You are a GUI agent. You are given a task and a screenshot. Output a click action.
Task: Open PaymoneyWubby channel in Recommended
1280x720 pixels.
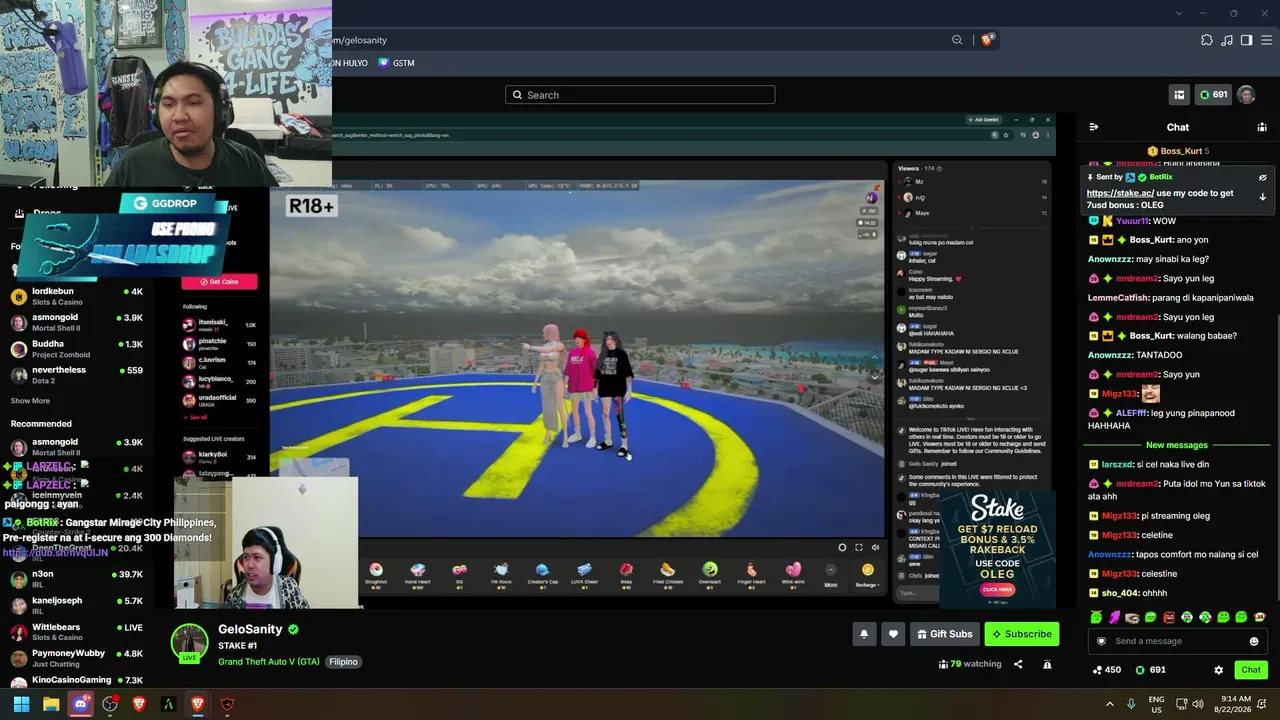(76, 658)
